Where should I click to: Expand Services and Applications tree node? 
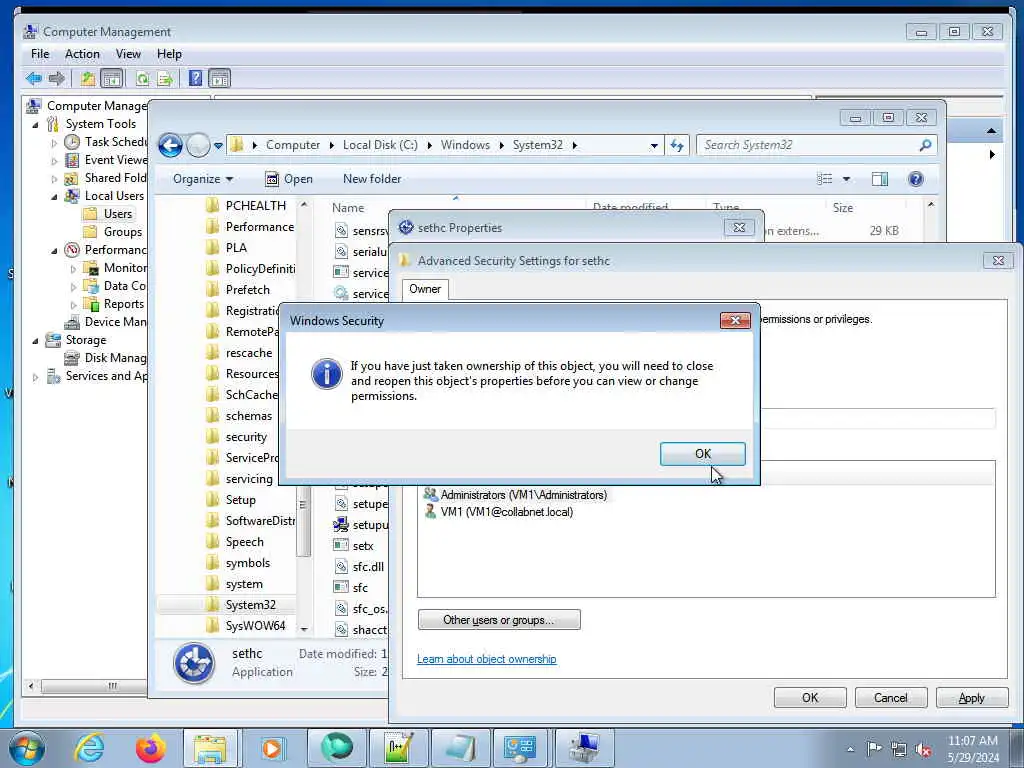[x=35, y=377]
